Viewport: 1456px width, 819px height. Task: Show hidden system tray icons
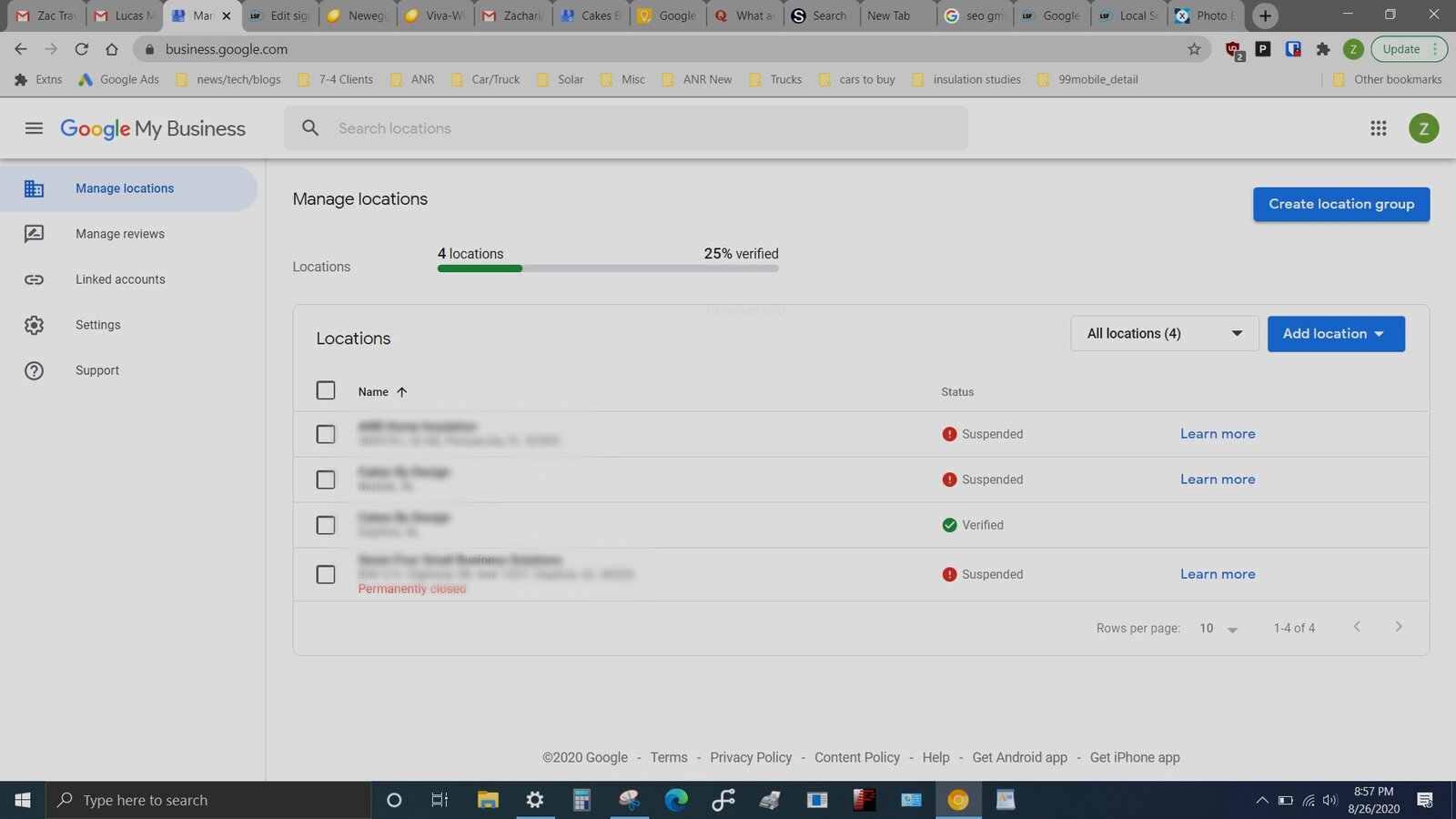tap(1262, 801)
